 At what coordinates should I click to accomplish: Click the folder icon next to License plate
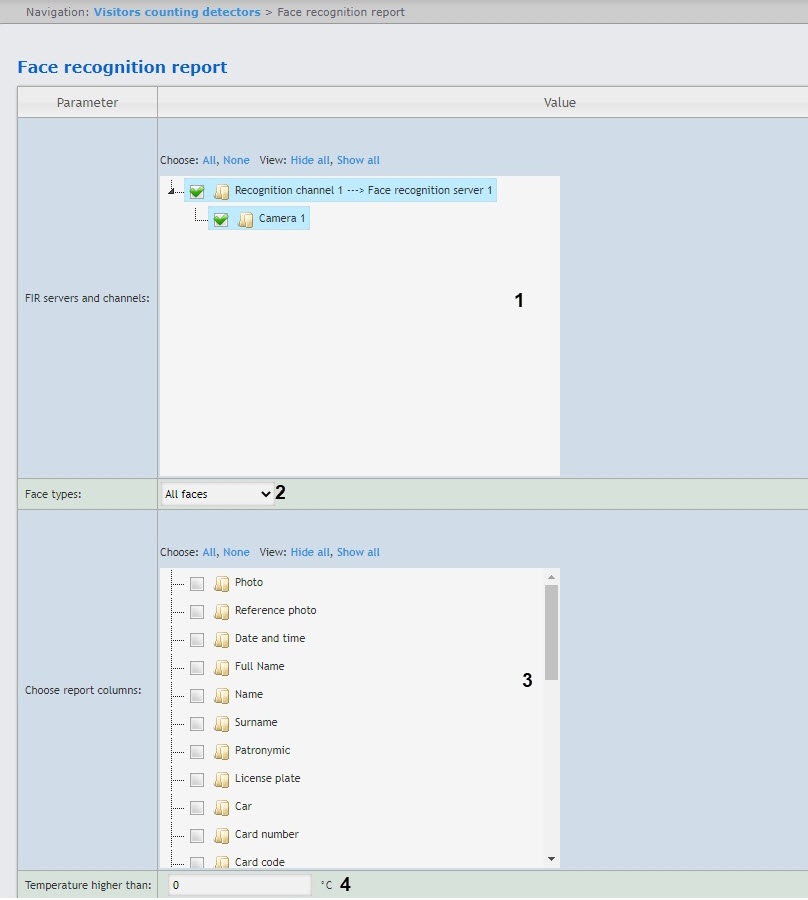point(222,779)
